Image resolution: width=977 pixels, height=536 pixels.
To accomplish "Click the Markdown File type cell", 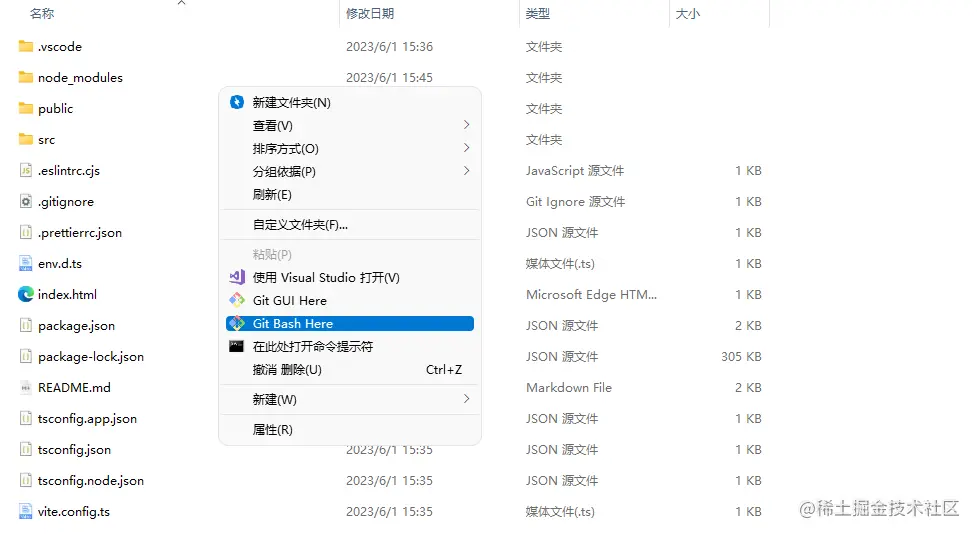I will (x=569, y=388).
